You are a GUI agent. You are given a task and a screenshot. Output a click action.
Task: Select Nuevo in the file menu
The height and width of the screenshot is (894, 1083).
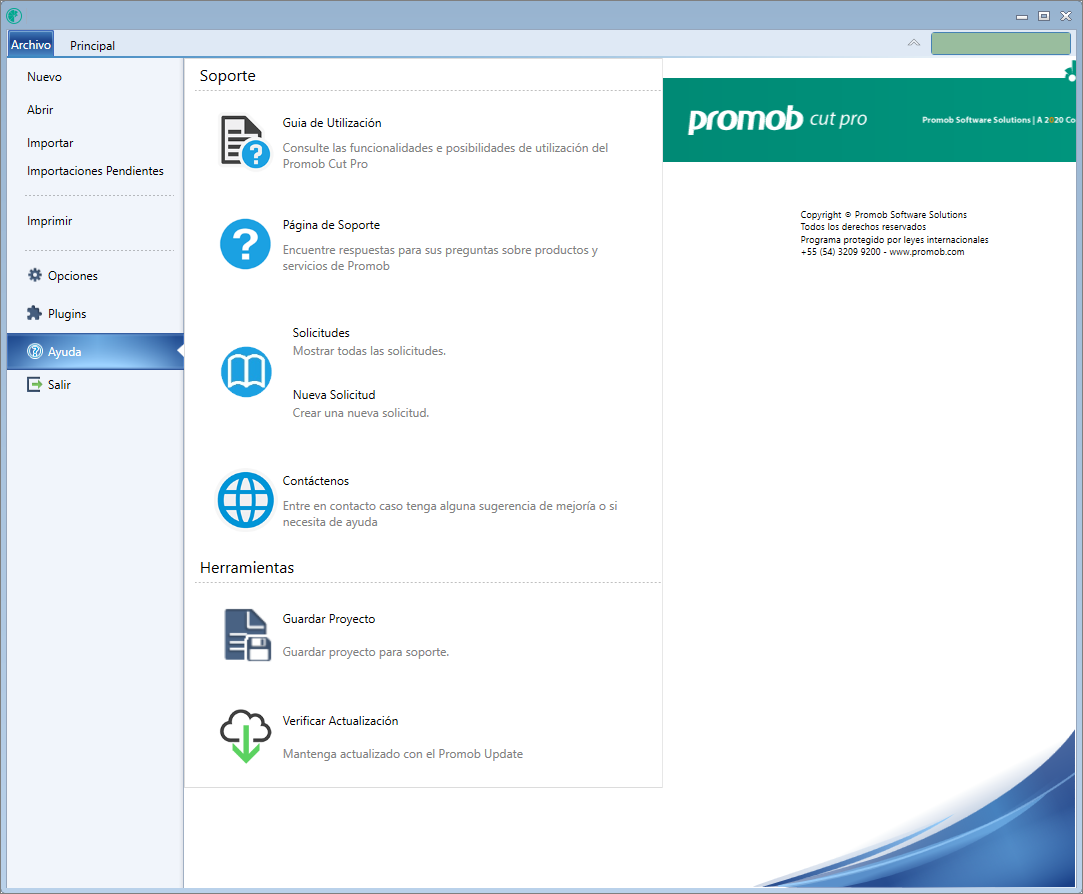44,77
